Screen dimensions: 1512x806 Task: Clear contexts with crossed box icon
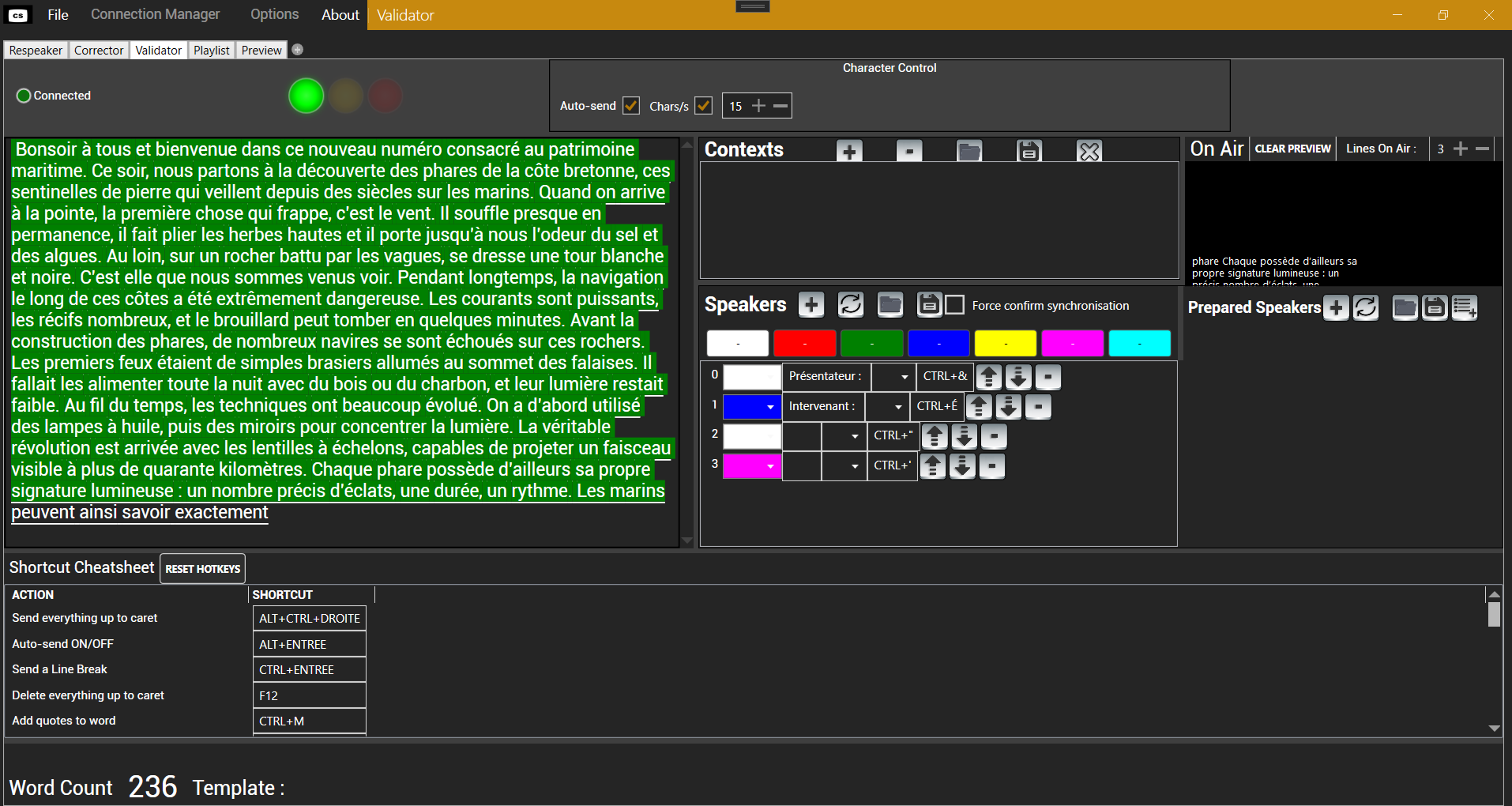(x=1089, y=151)
